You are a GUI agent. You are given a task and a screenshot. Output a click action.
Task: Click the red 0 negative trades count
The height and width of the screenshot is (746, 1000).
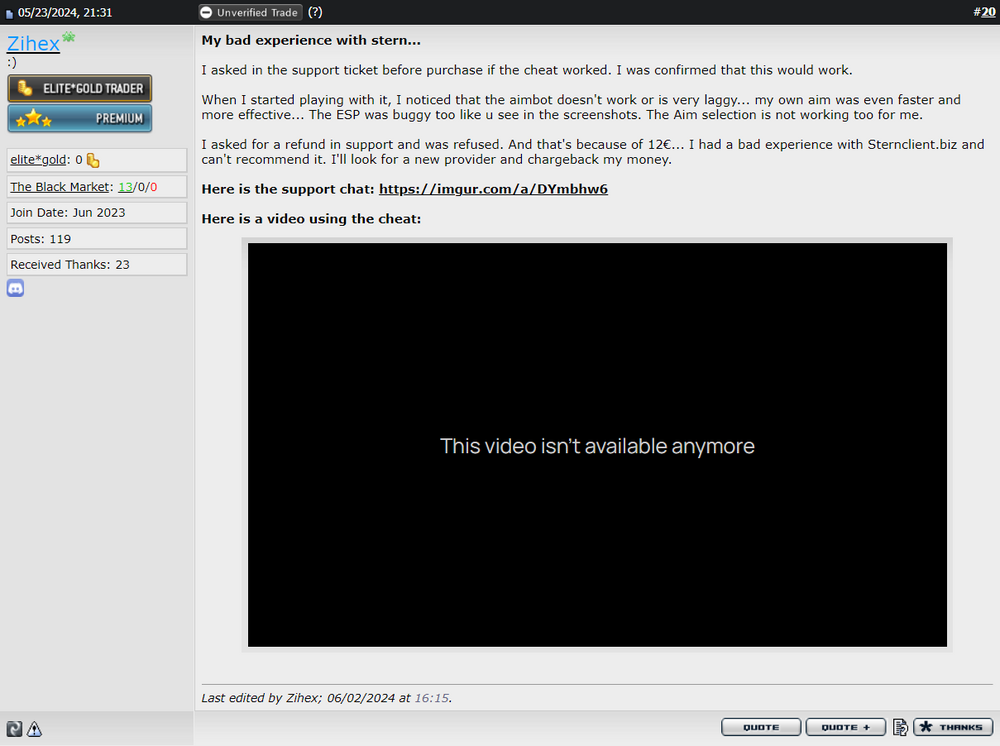(154, 187)
